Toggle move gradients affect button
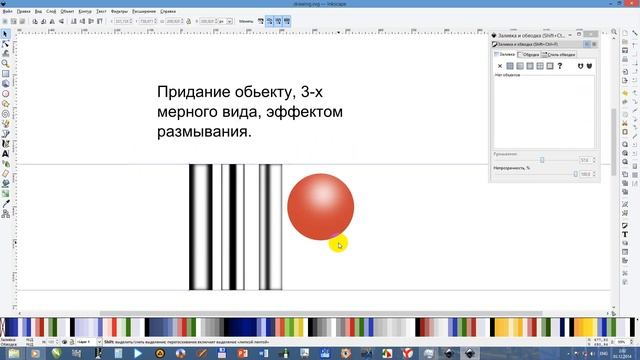This screenshot has height=360, width=640. tap(278, 21)
